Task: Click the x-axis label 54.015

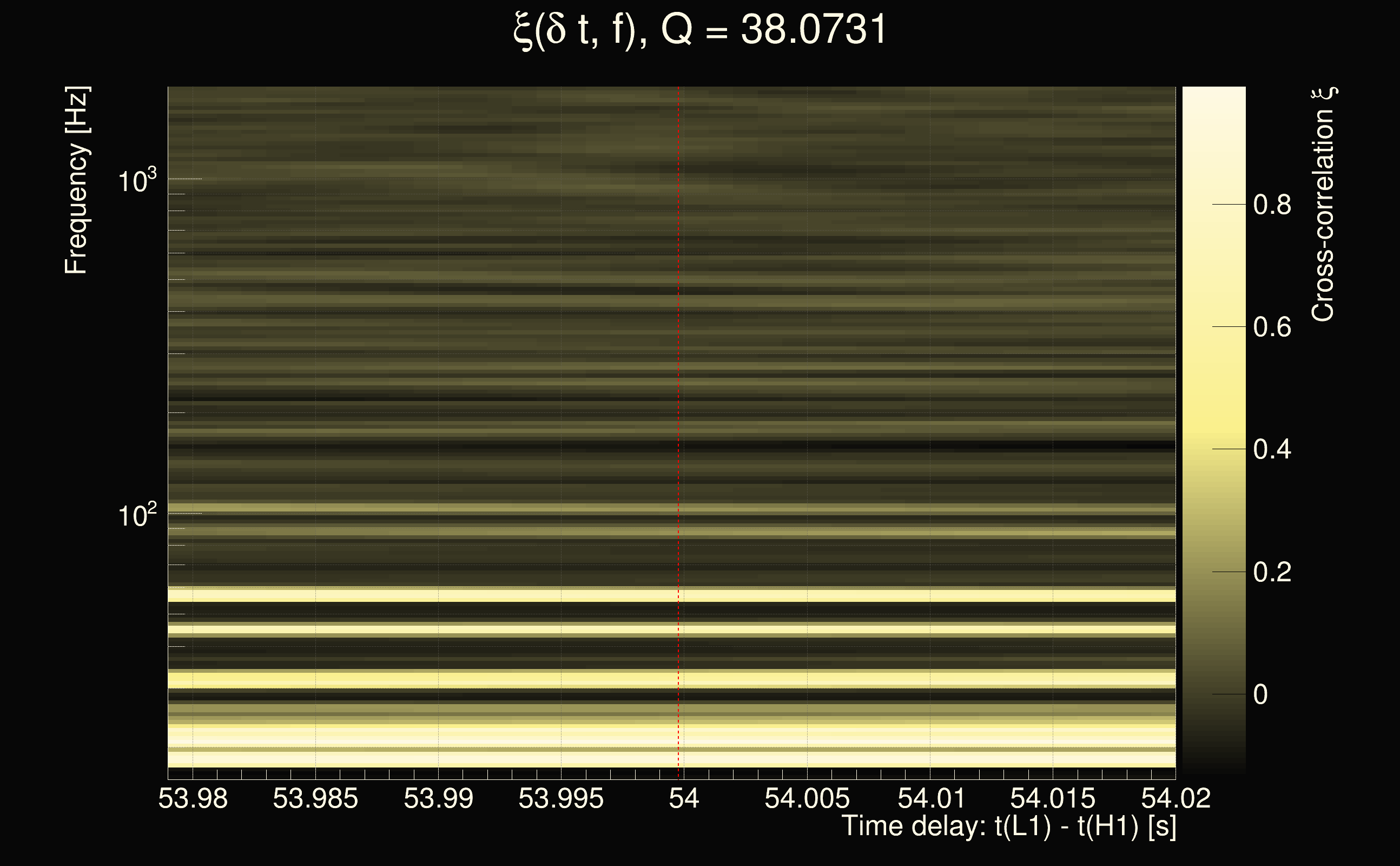Action: pos(1053,798)
